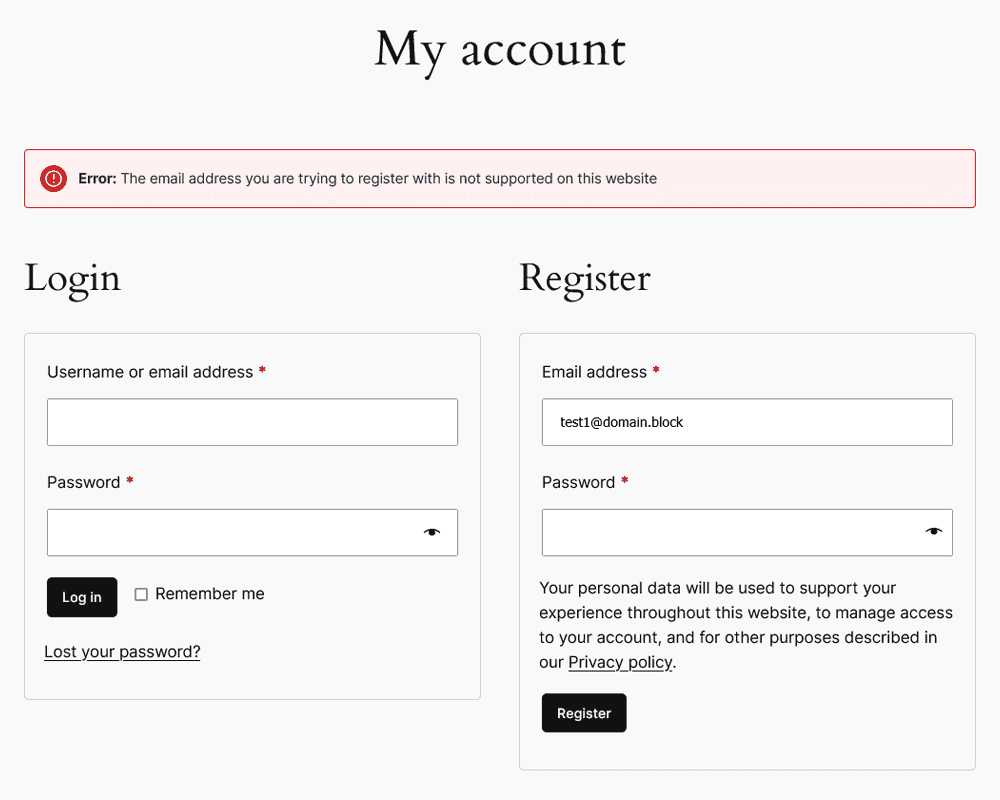The height and width of the screenshot is (800, 1000).
Task: Reveal the Register password with eye icon
Action: 934,531
